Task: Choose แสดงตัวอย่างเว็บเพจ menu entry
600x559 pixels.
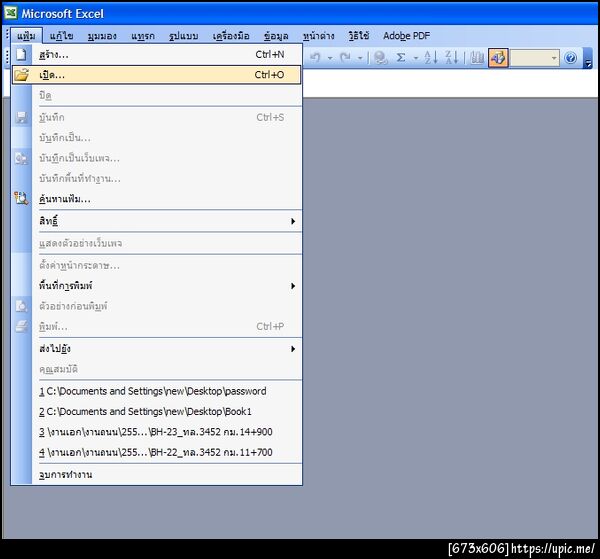Action: point(157,243)
